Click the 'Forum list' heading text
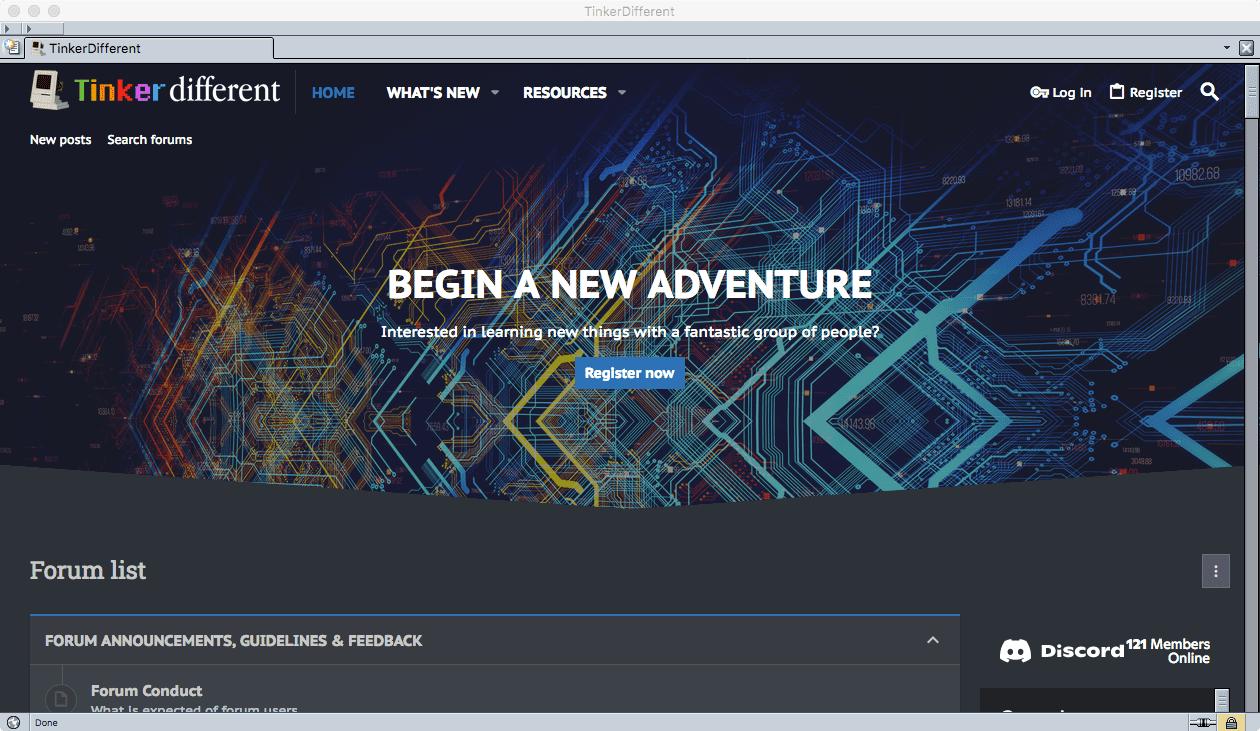The height and width of the screenshot is (731, 1260). click(x=88, y=570)
